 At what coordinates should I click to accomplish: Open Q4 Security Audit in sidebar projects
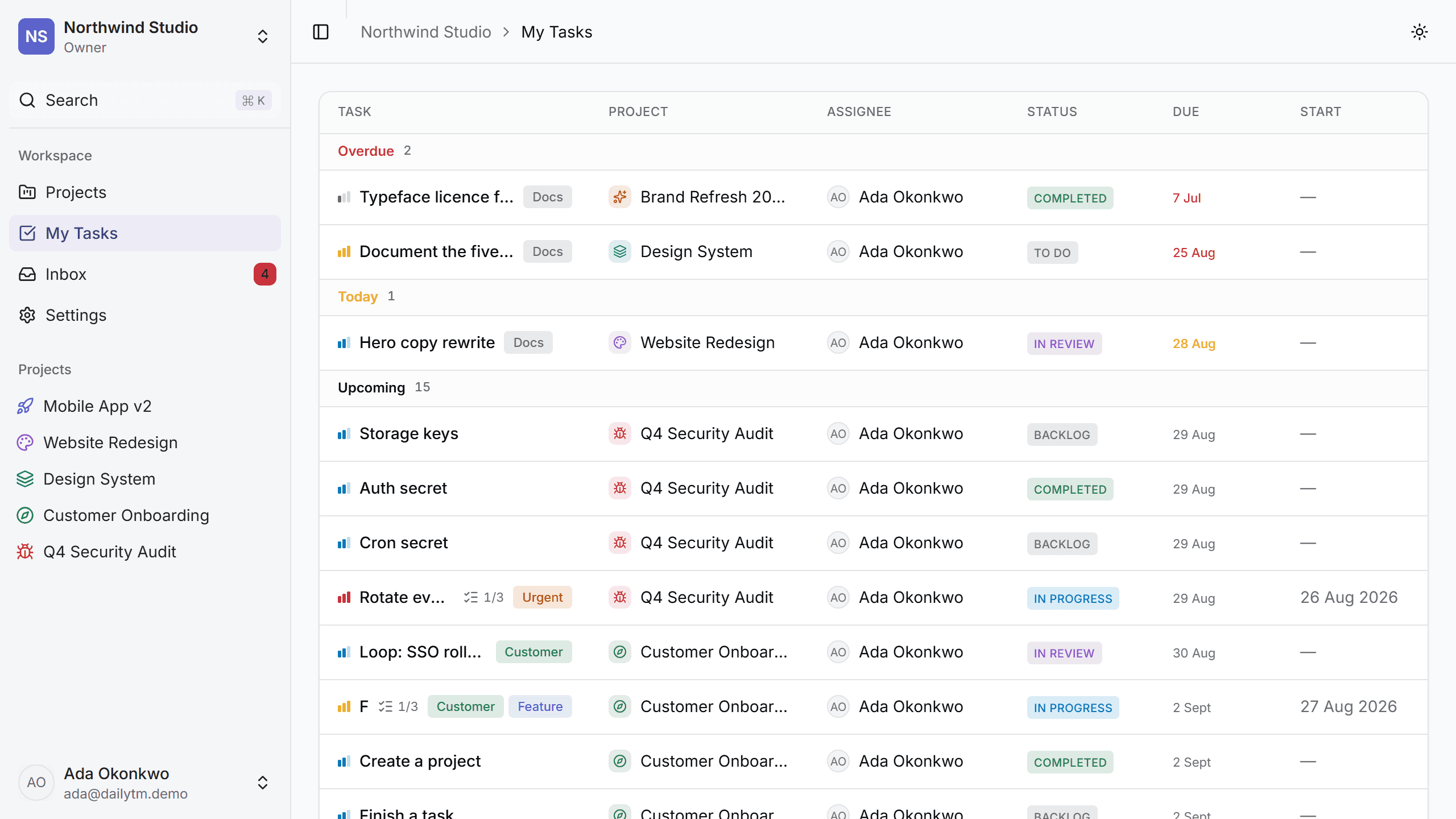pos(145,552)
